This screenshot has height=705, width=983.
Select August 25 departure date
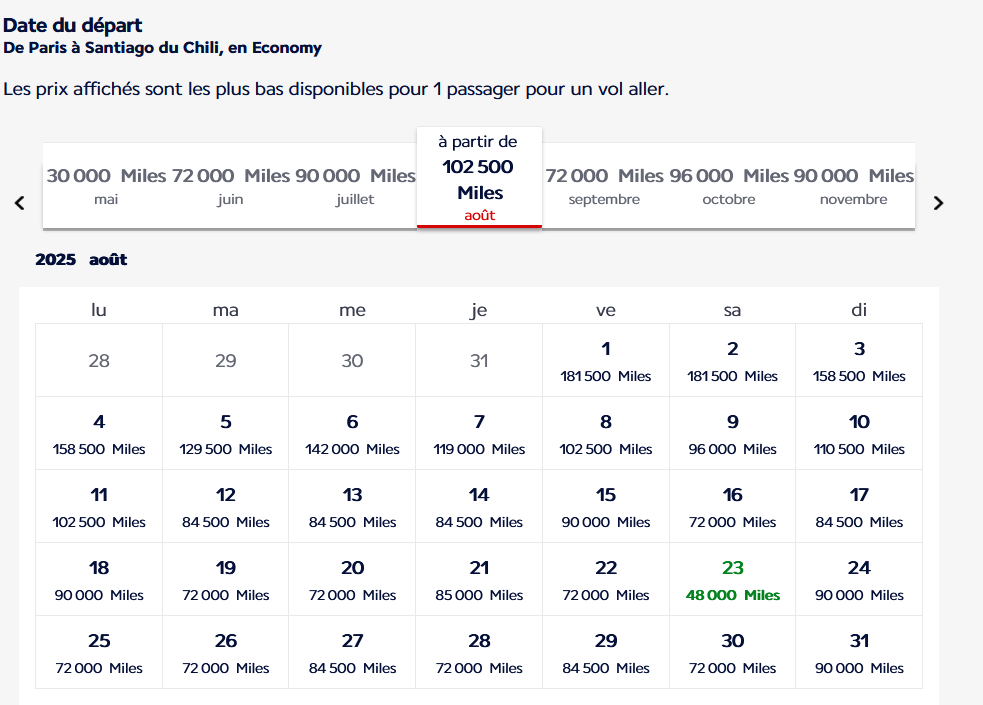(99, 652)
